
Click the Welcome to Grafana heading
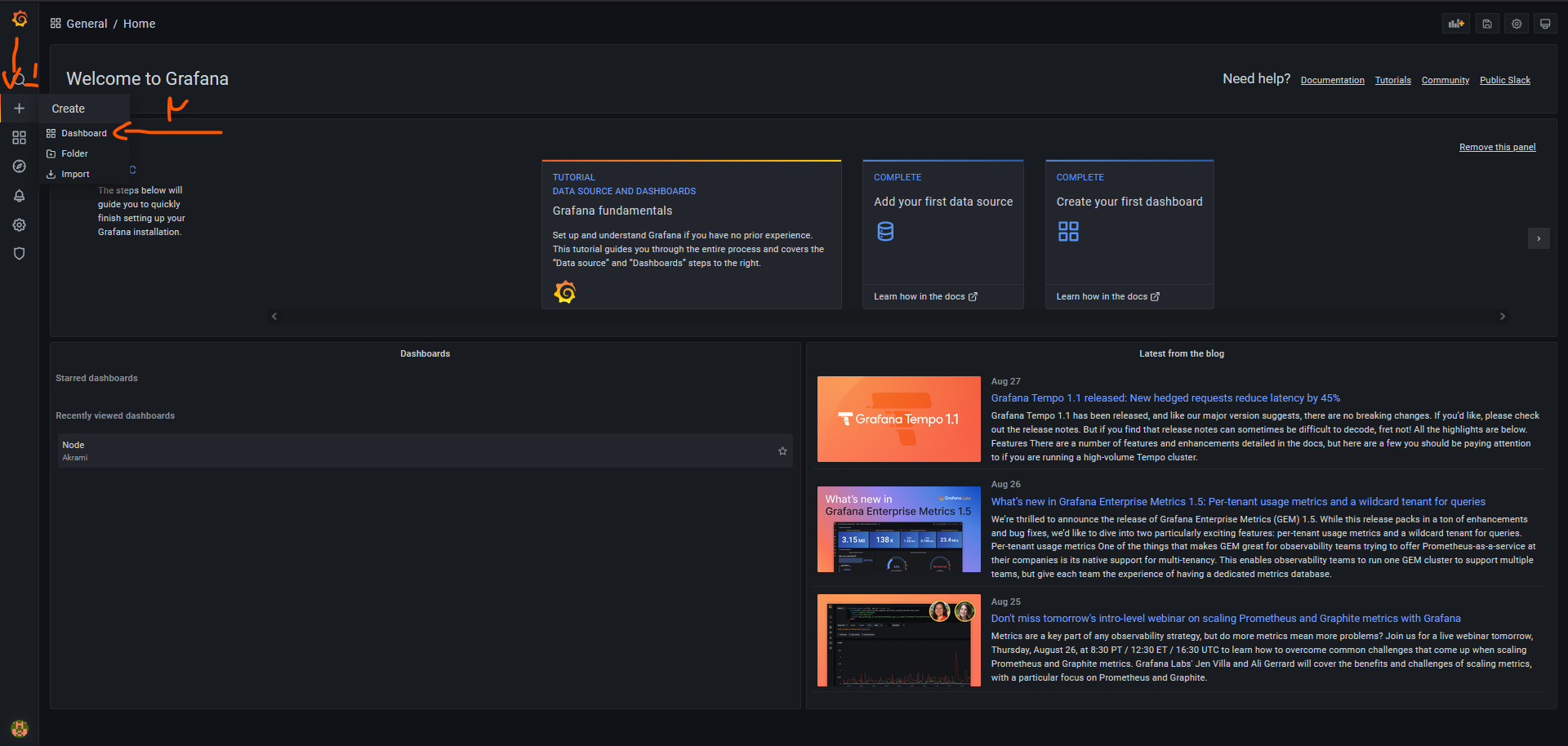147,79
